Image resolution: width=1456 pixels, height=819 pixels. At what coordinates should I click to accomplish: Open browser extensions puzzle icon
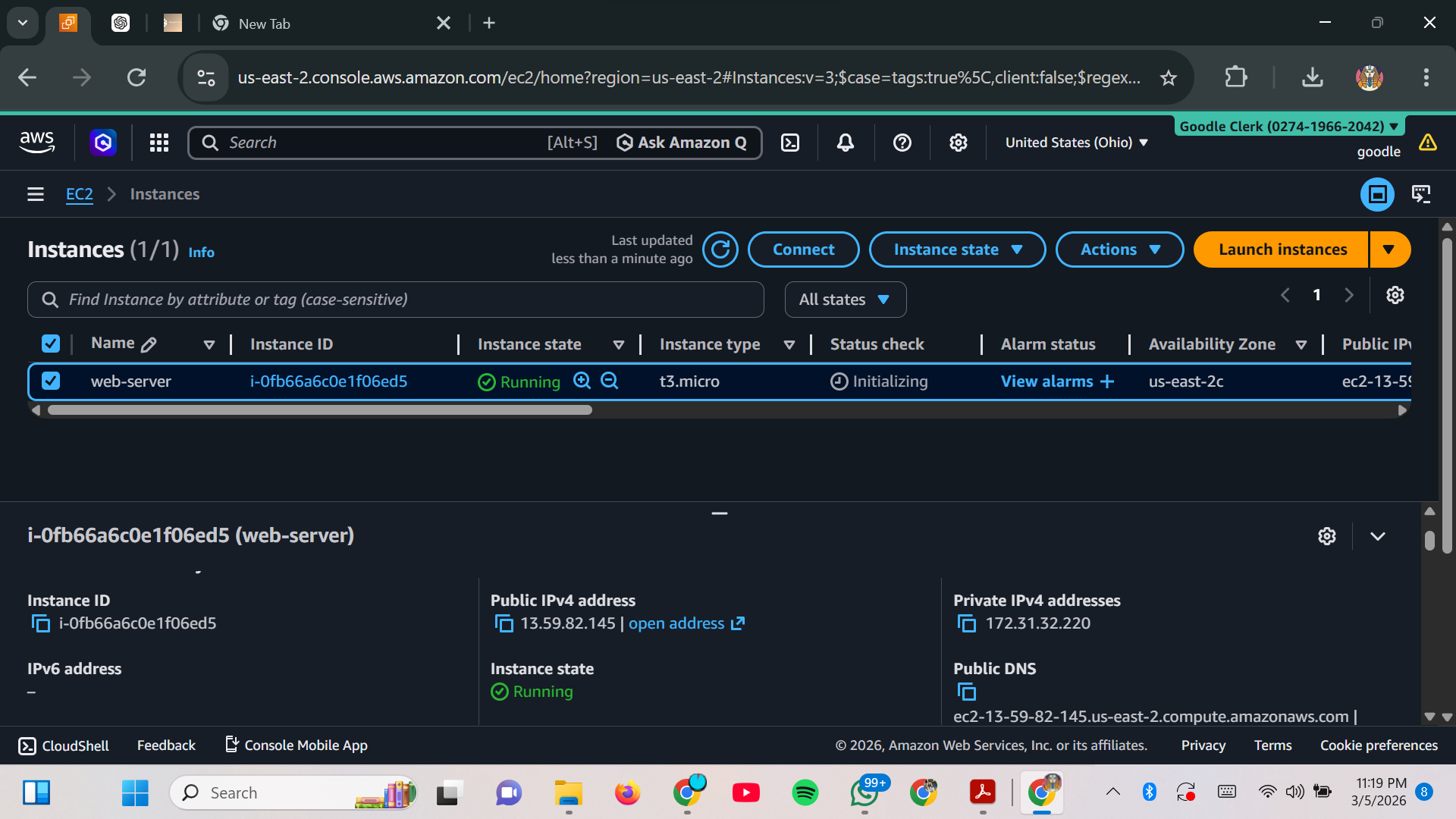pos(1236,77)
